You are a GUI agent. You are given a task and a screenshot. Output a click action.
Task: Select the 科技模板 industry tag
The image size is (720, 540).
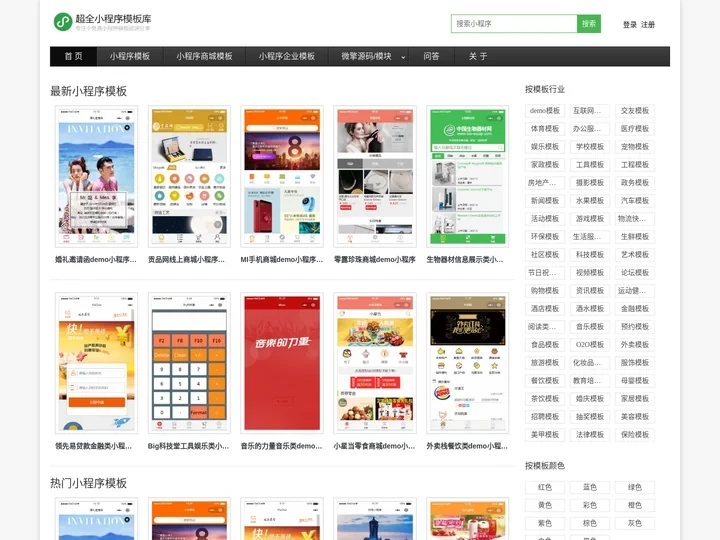click(x=590, y=254)
